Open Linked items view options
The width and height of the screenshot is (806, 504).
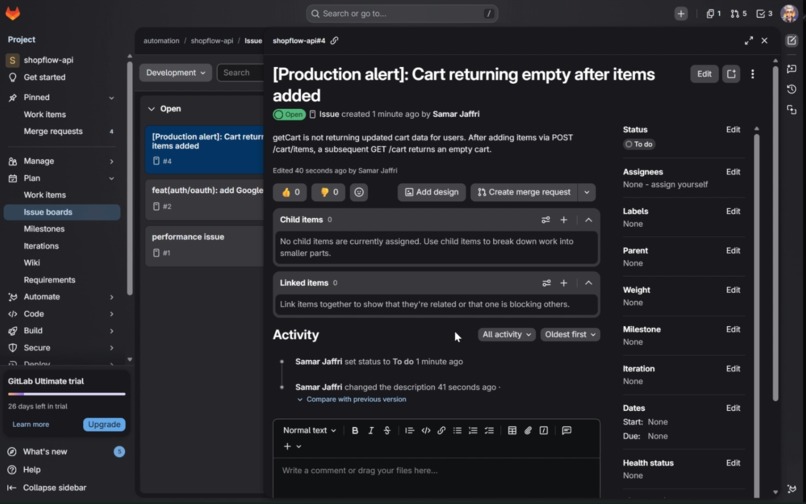[x=546, y=283]
